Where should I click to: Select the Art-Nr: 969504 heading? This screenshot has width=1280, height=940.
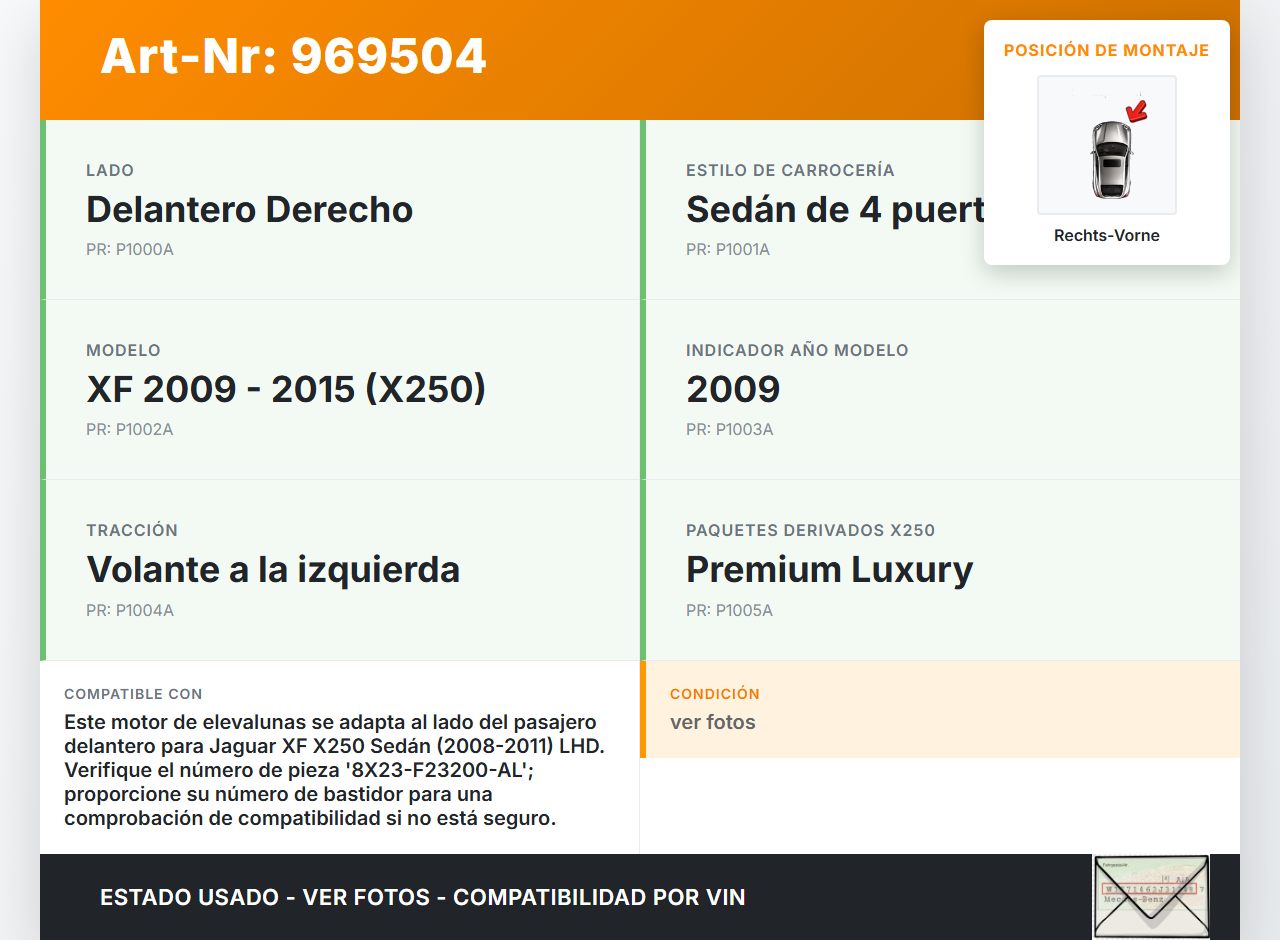(293, 56)
